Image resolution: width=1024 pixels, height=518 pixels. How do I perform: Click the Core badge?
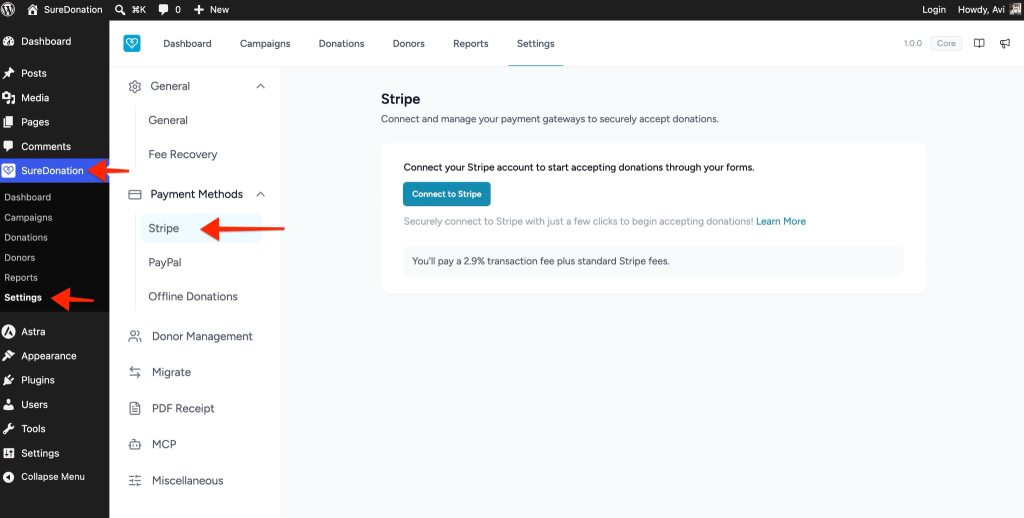946,44
